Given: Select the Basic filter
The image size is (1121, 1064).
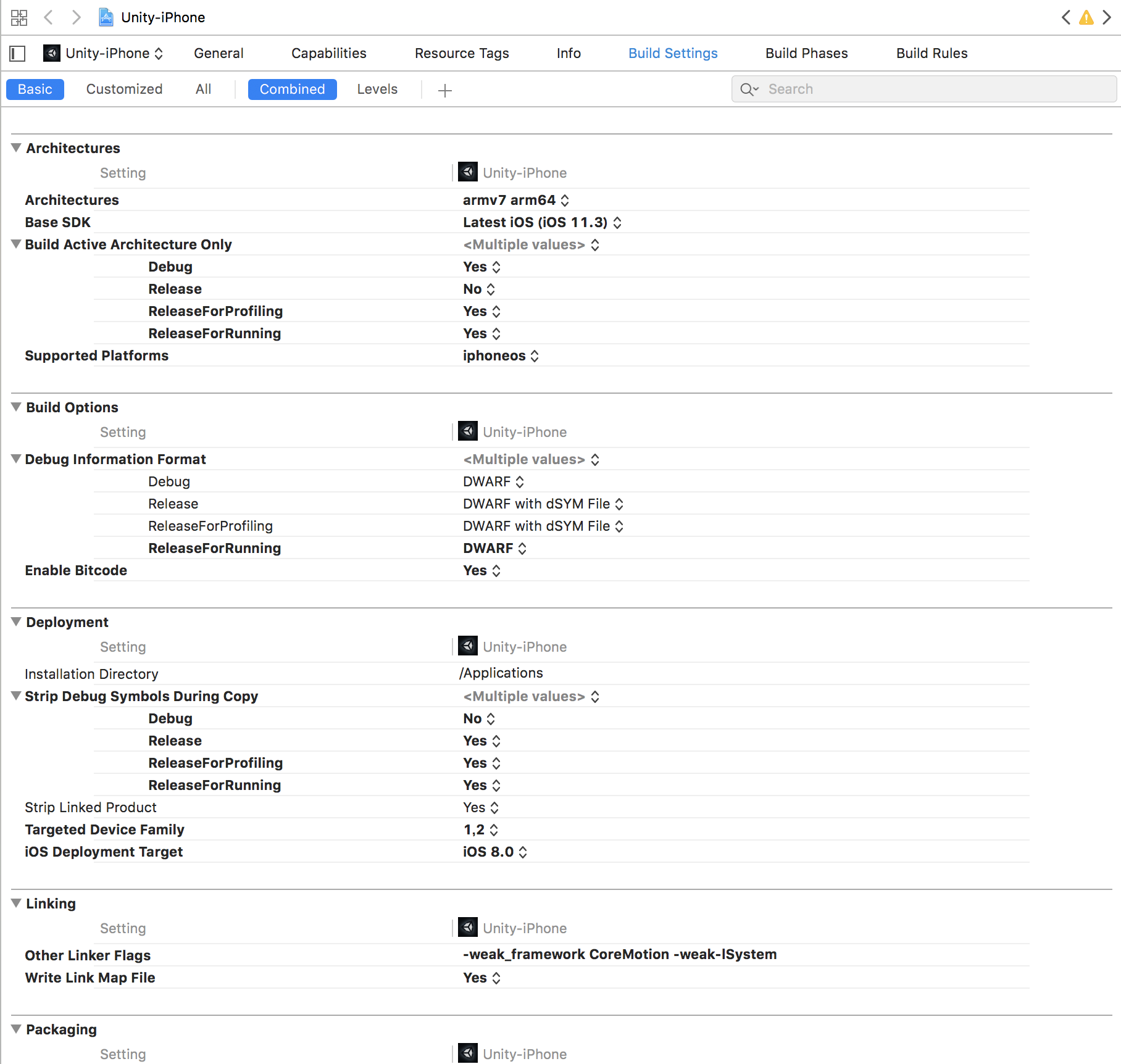Looking at the screenshot, I should 35,89.
